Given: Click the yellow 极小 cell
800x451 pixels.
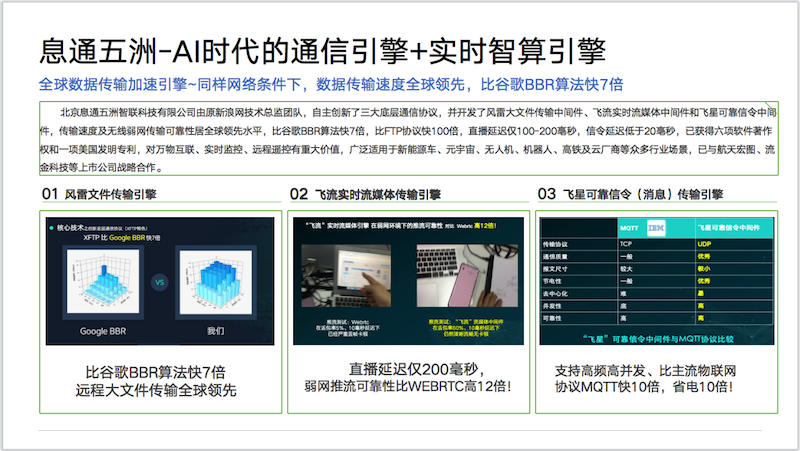Looking at the screenshot, I should [x=704, y=269].
